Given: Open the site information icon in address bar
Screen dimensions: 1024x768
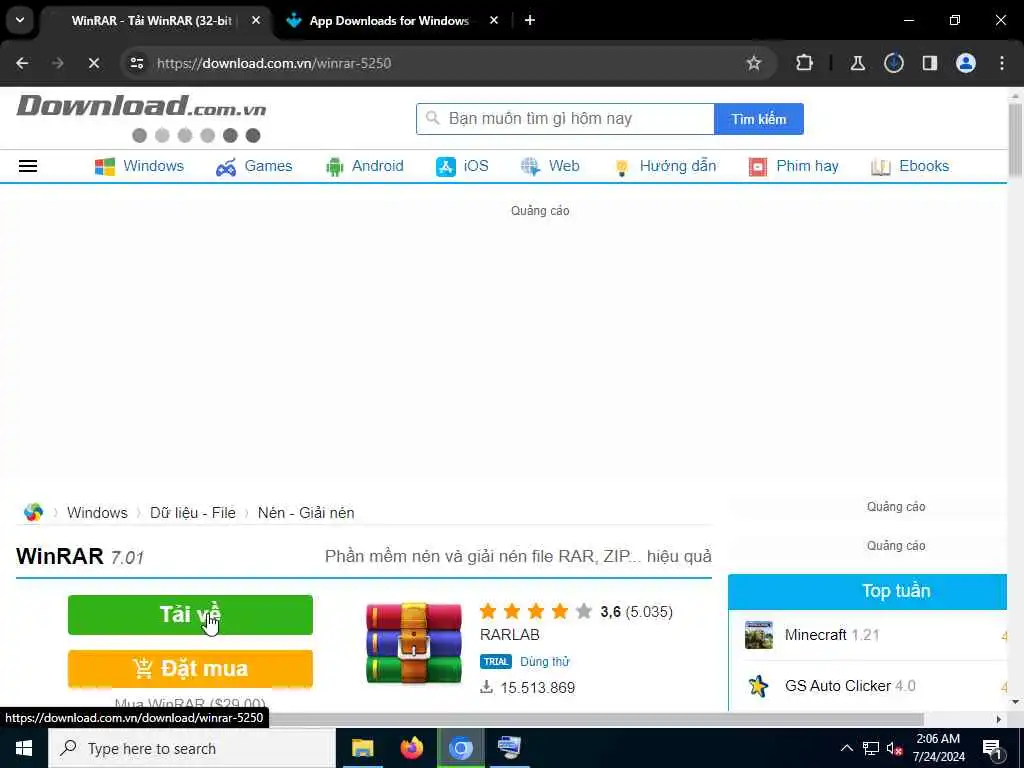Looking at the screenshot, I should click(x=136, y=63).
